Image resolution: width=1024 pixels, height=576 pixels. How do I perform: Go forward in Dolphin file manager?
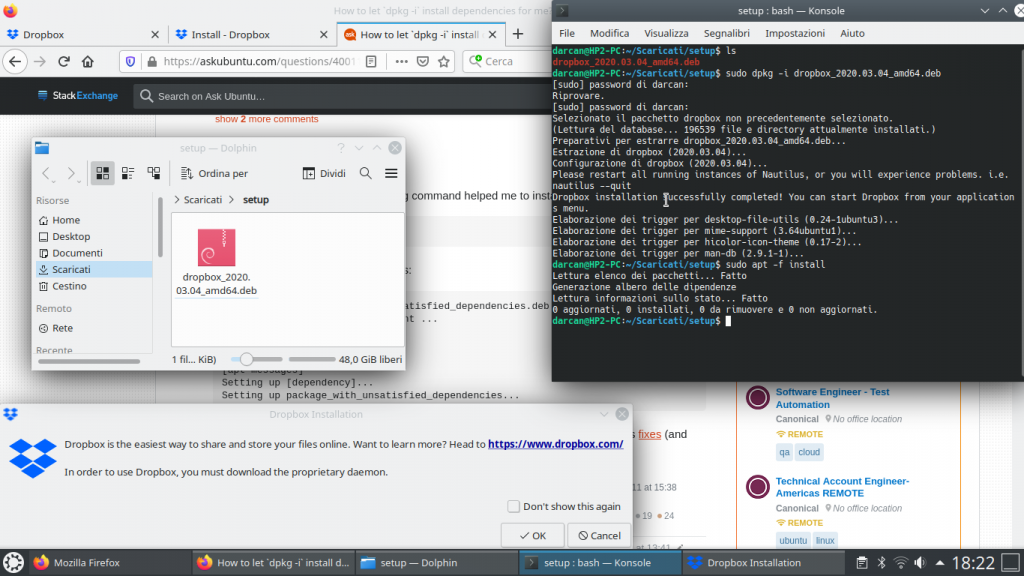(x=71, y=173)
